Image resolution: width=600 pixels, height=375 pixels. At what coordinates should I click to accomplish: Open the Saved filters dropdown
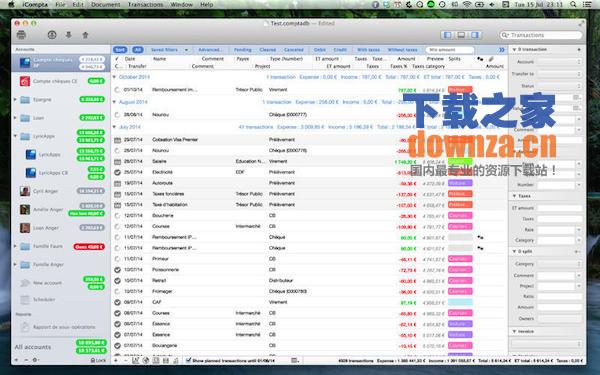tap(169, 50)
